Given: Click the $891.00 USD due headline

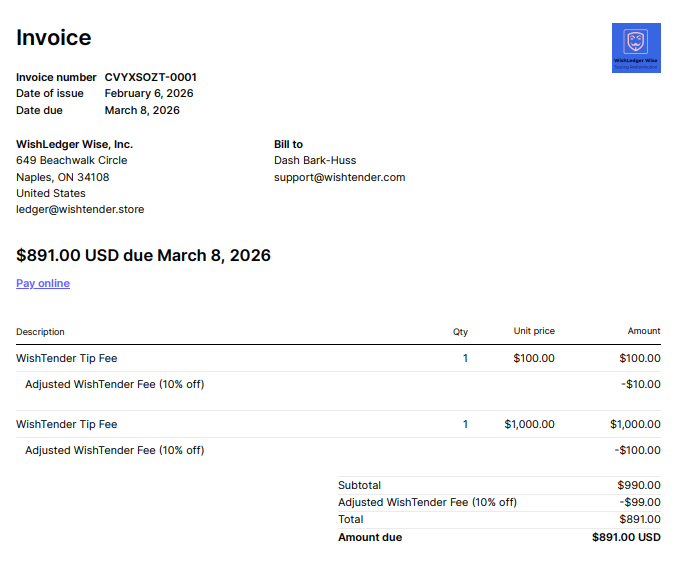Looking at the screenshot, I should pos(143,255).
